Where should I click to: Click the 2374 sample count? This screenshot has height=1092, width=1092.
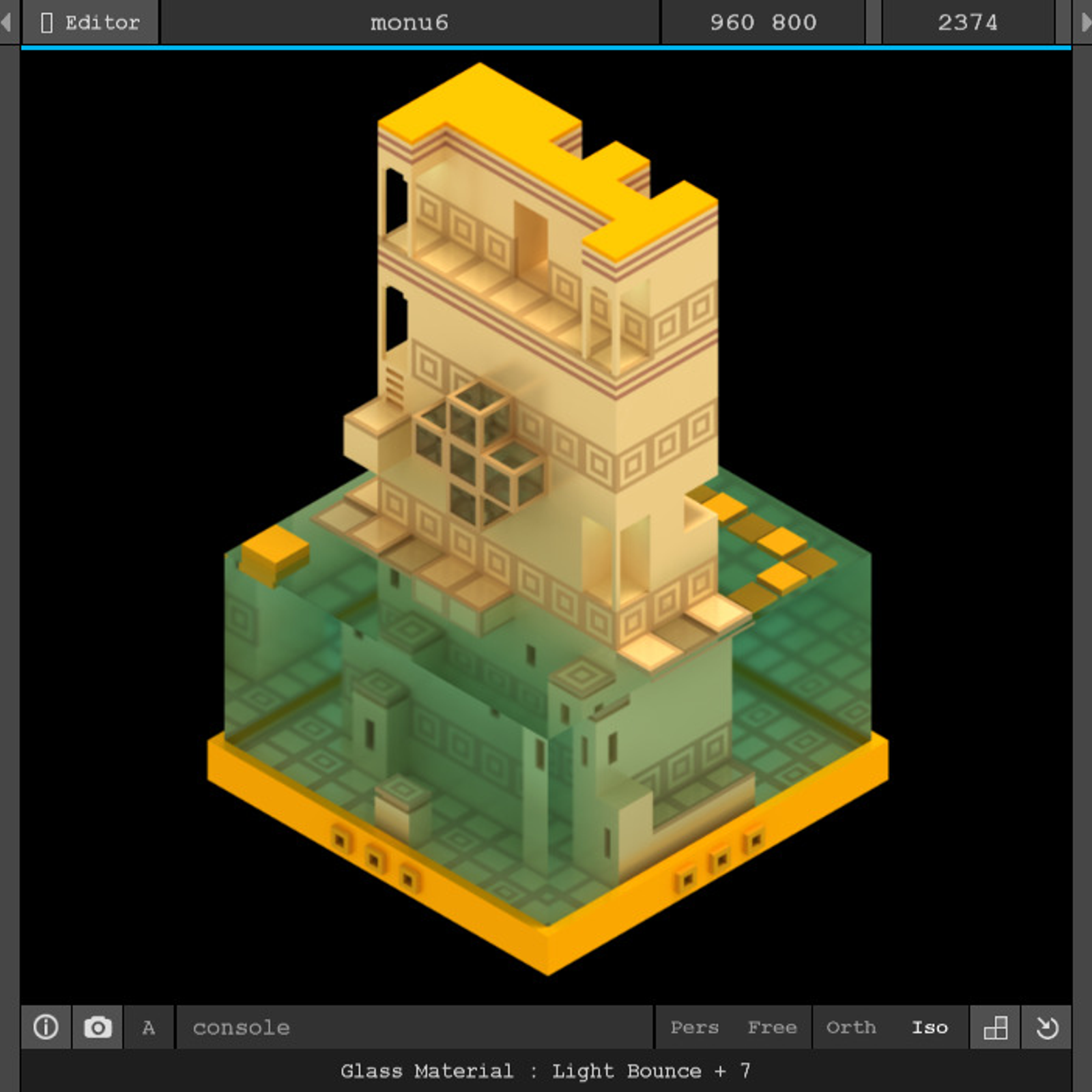click(x=967, y=23)
